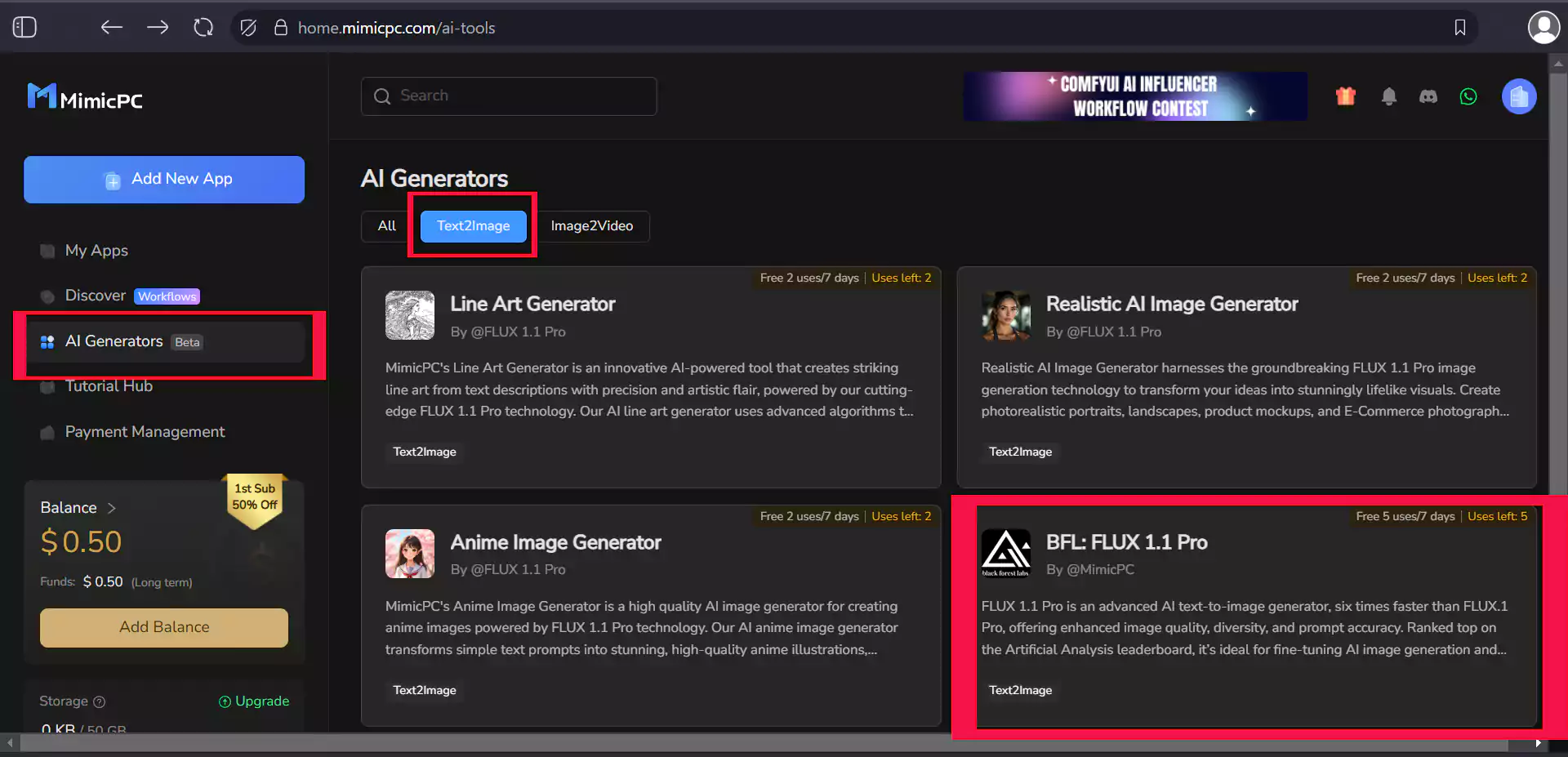The width and height of the screenshot is (1568, 757).
Task: Click the Realistic AI Image Generator thumbnail
Action: (1005, 315)
